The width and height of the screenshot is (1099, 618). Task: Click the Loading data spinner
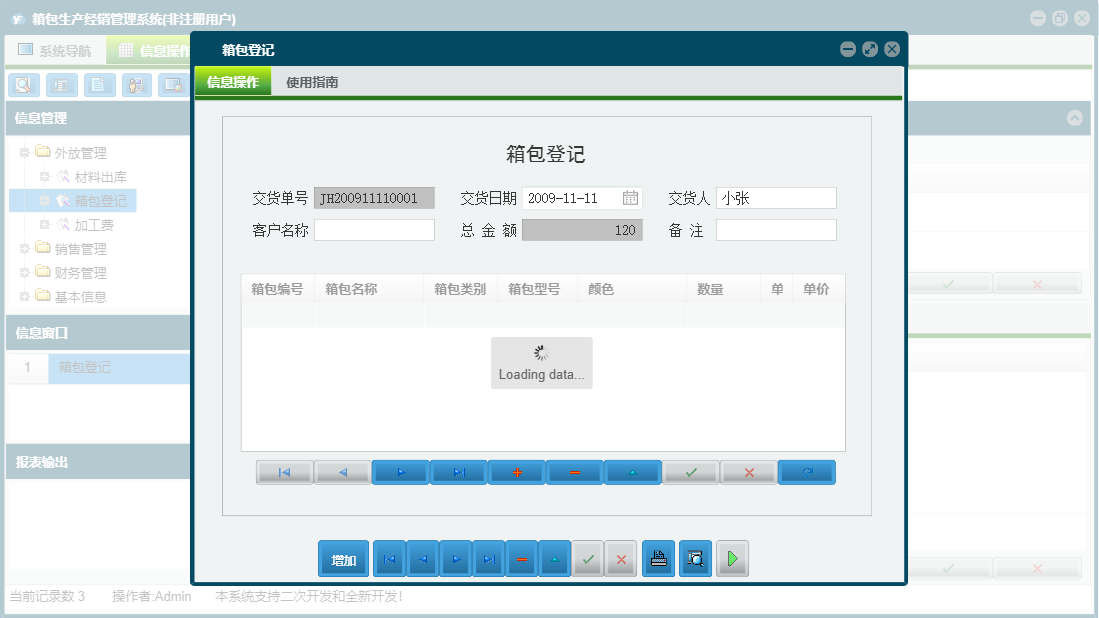click(x=541, y=362)
